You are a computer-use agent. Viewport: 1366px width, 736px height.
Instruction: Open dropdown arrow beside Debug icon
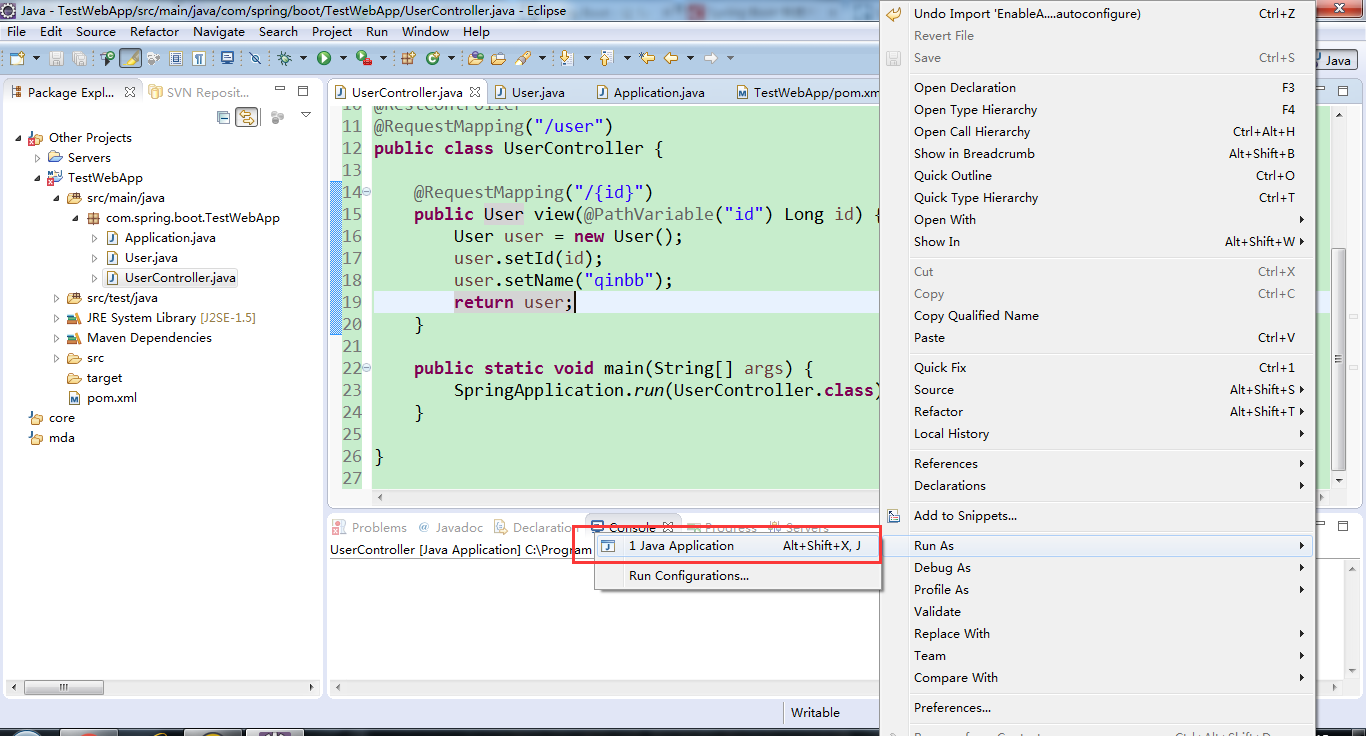303,59
